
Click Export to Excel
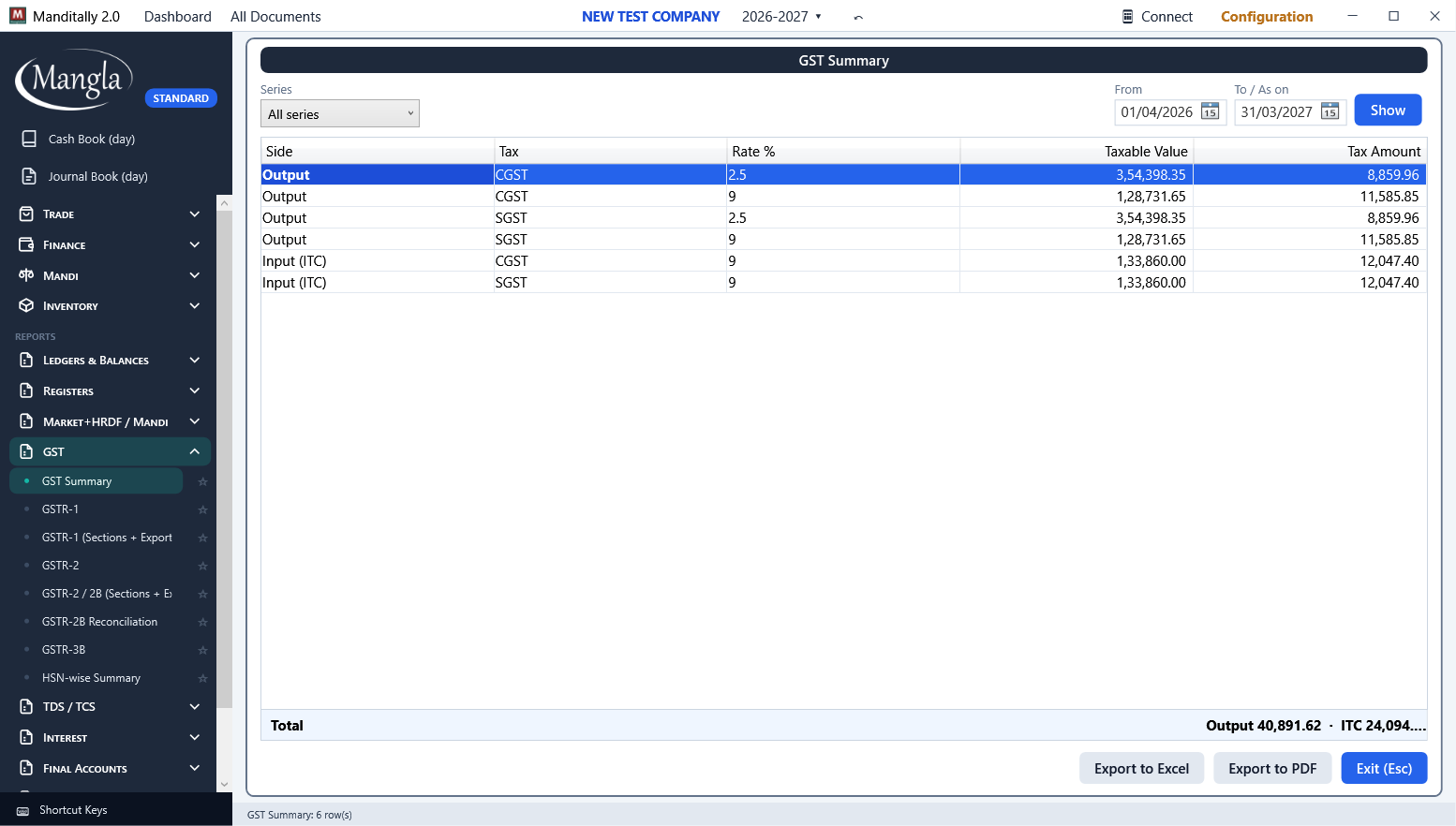point(1141,769)
